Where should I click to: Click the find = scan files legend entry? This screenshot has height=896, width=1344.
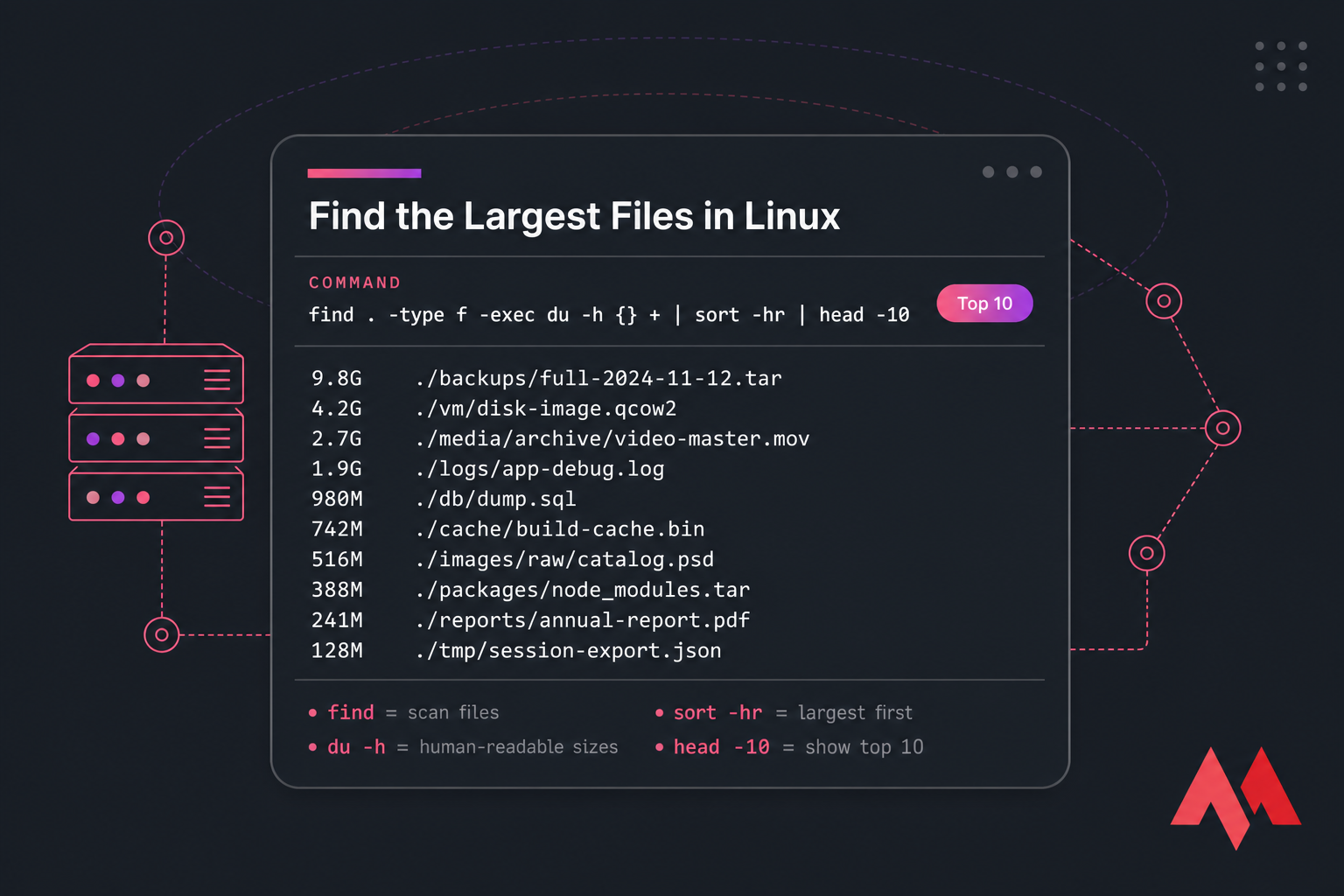[x=403, y=713]
